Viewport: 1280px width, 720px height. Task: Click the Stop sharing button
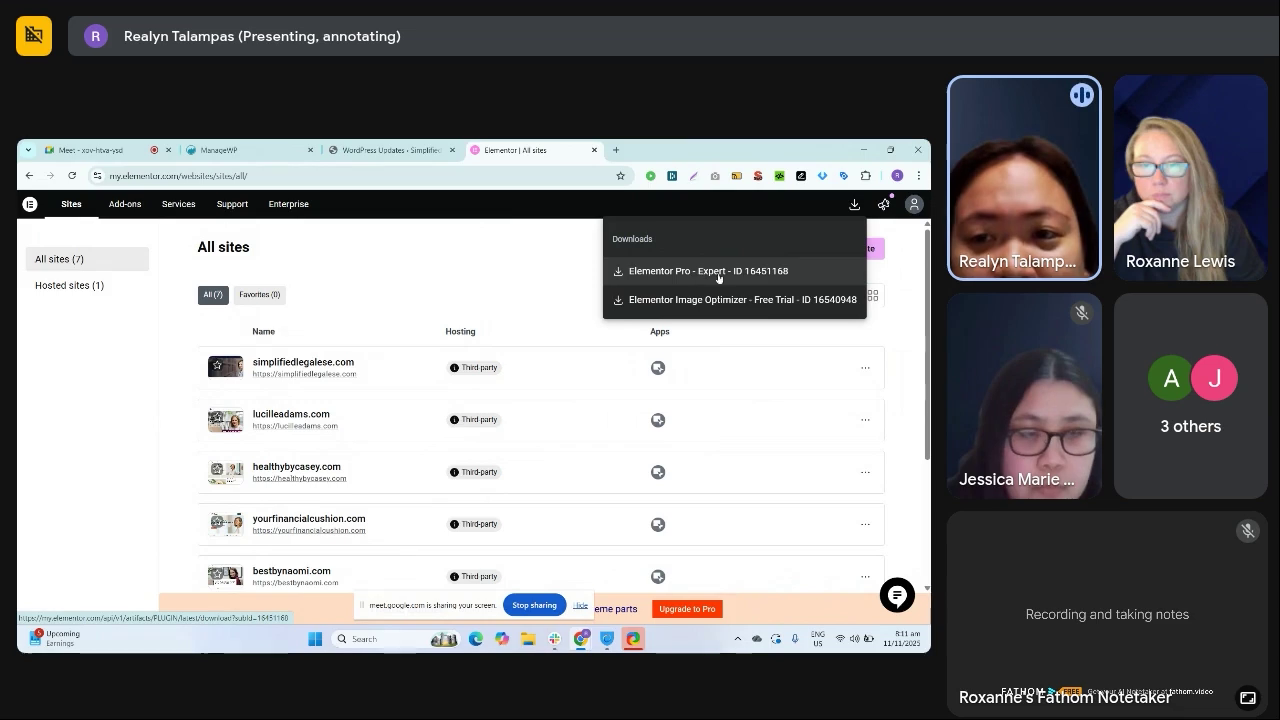pyautogui.click(x=534, y=605)
